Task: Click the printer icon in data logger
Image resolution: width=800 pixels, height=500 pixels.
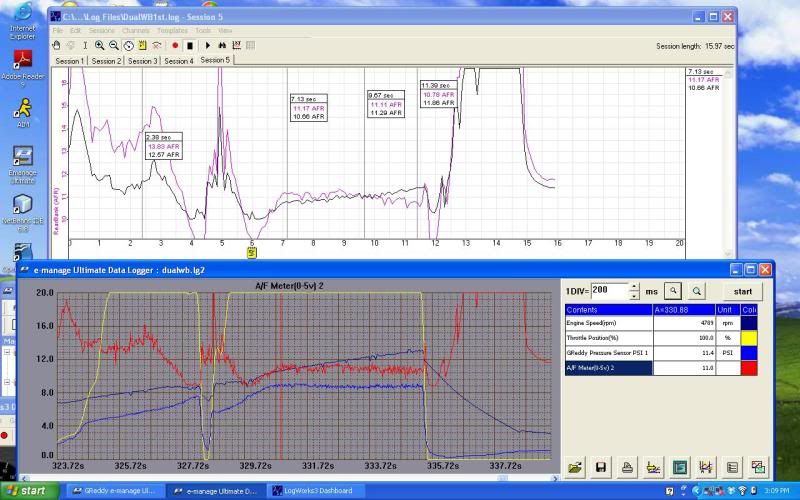Action: tap(629, 467)
